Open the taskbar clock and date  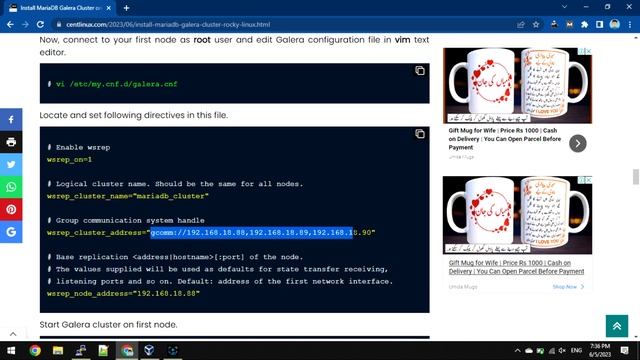[600, 351]
